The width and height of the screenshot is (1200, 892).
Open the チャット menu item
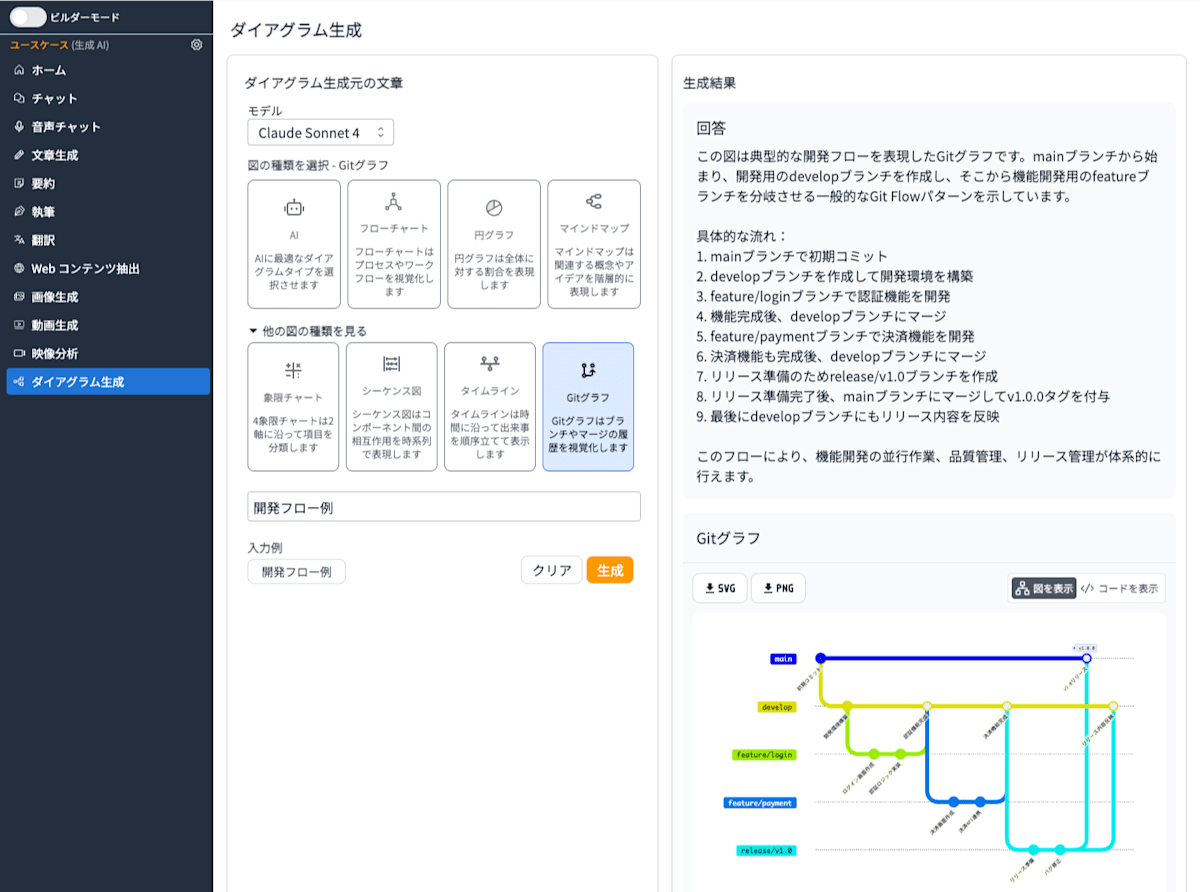(x=108, y=98)
